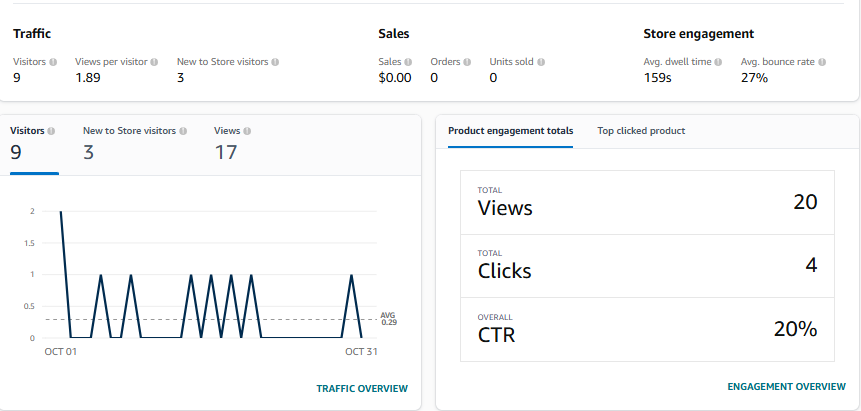Click the Views per visitor info icon
The width and height of the screenshot is (861, 411).
tap(154, 62)
